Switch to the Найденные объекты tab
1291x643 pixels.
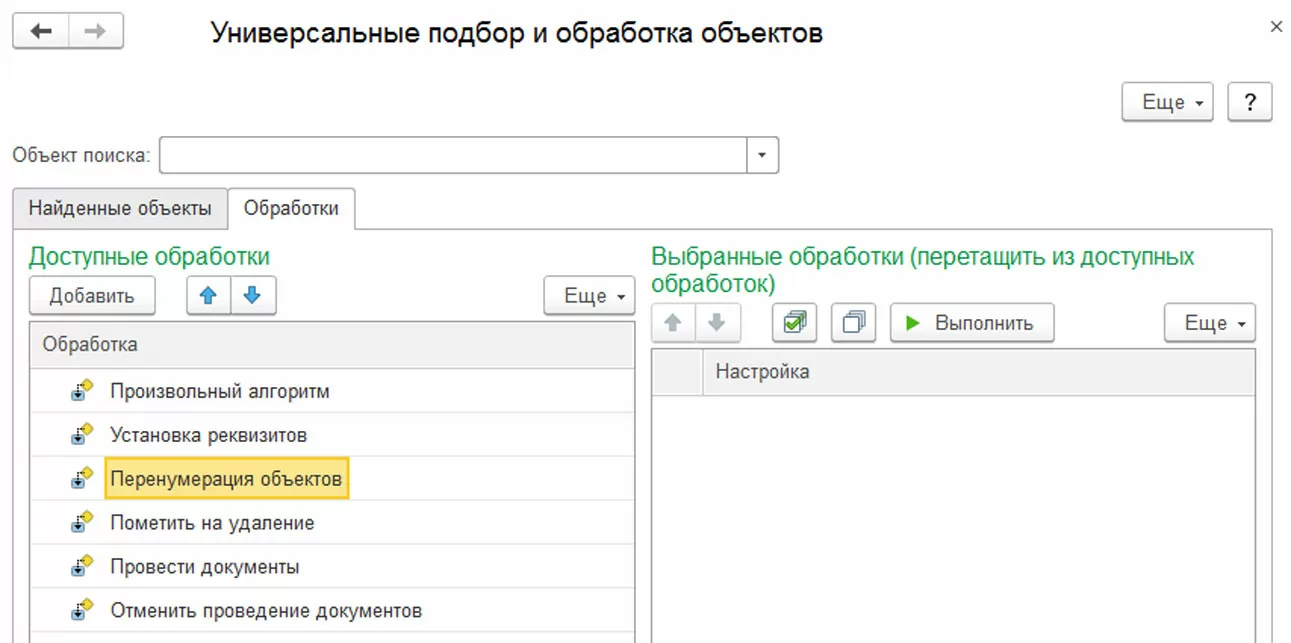click(120, 209)
